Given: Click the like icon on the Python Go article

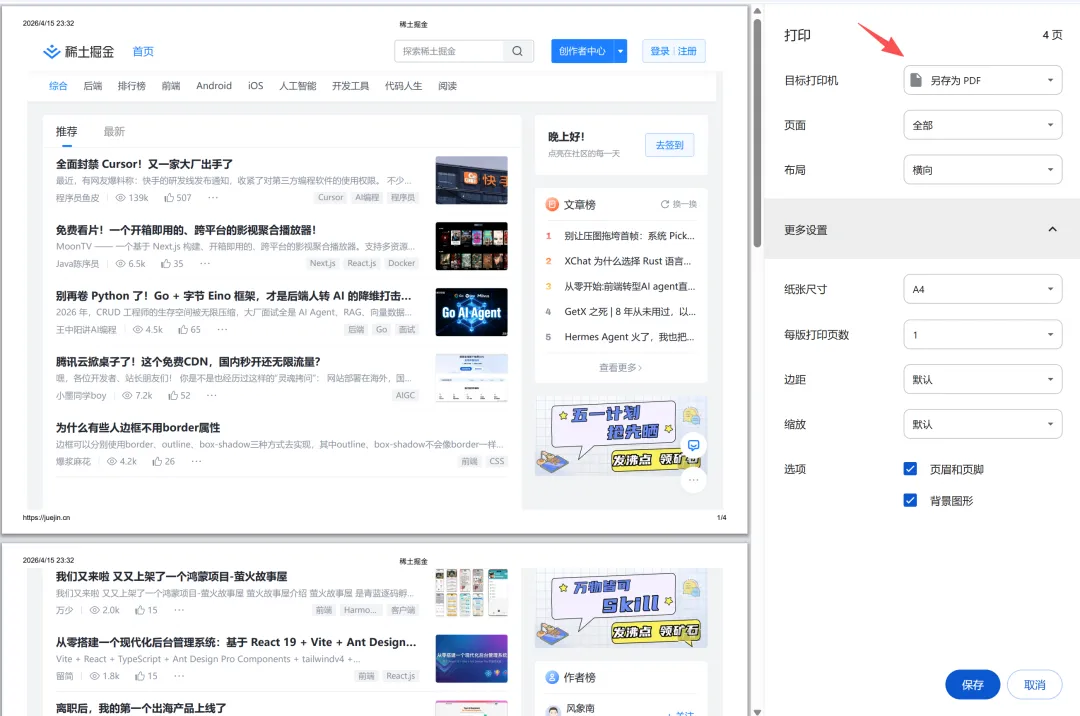Looking at the screenshot, I should click(183, 330).
